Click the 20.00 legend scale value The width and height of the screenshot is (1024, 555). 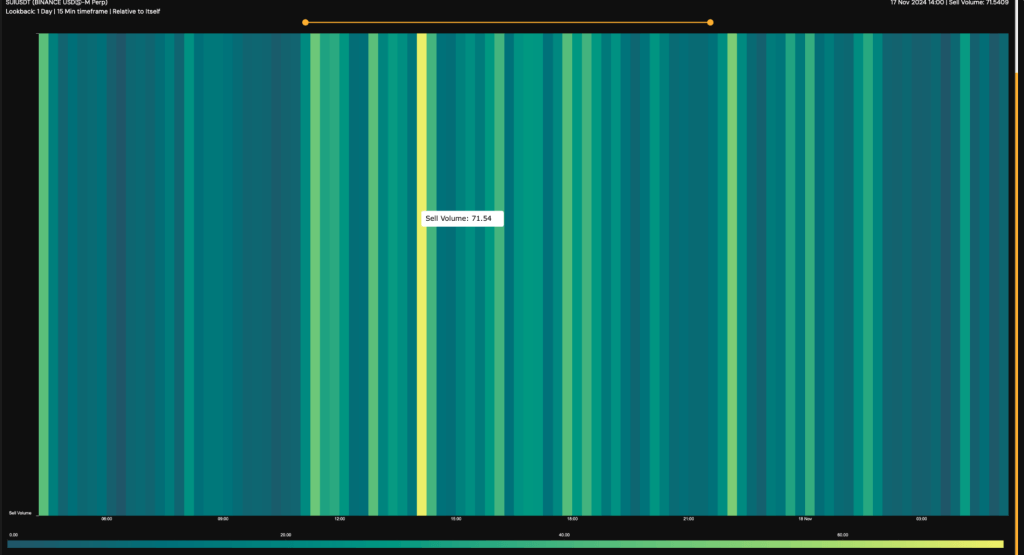tap(285, 535)
